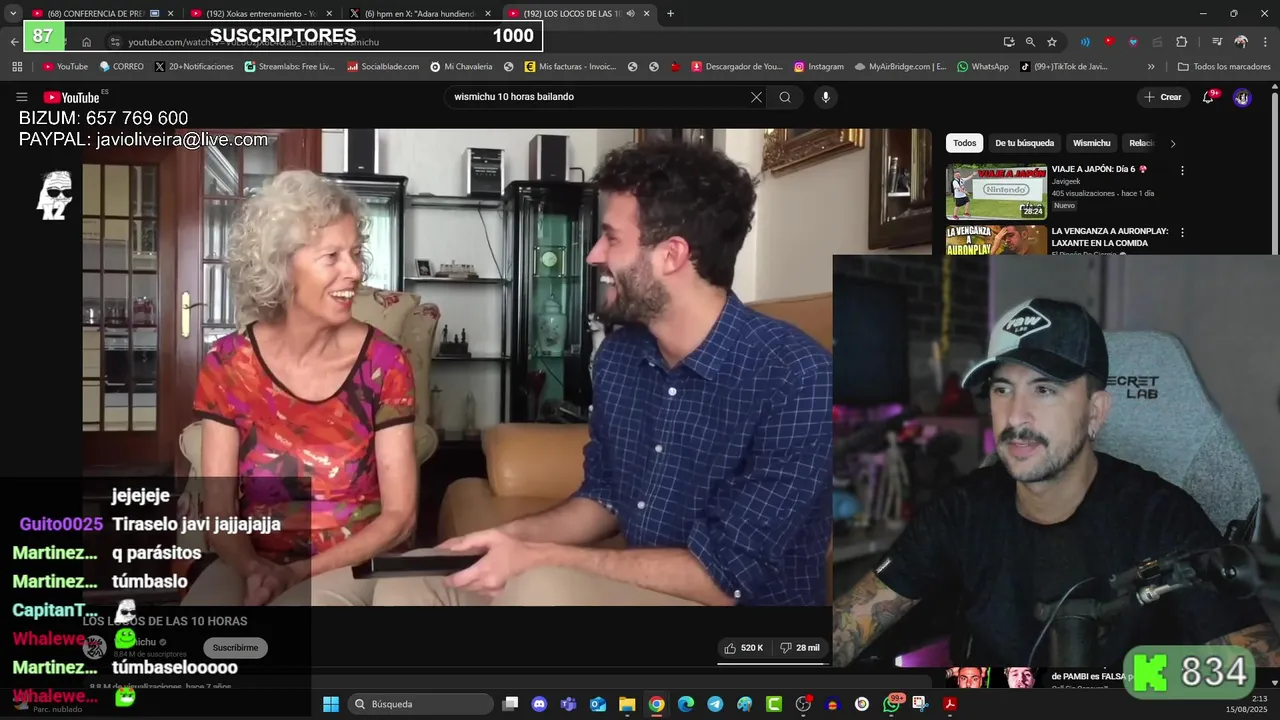Open VIAJE A JAPÓN video thumbnail
This screenshot has height=720, width=1280.
[x=996, y=192]
